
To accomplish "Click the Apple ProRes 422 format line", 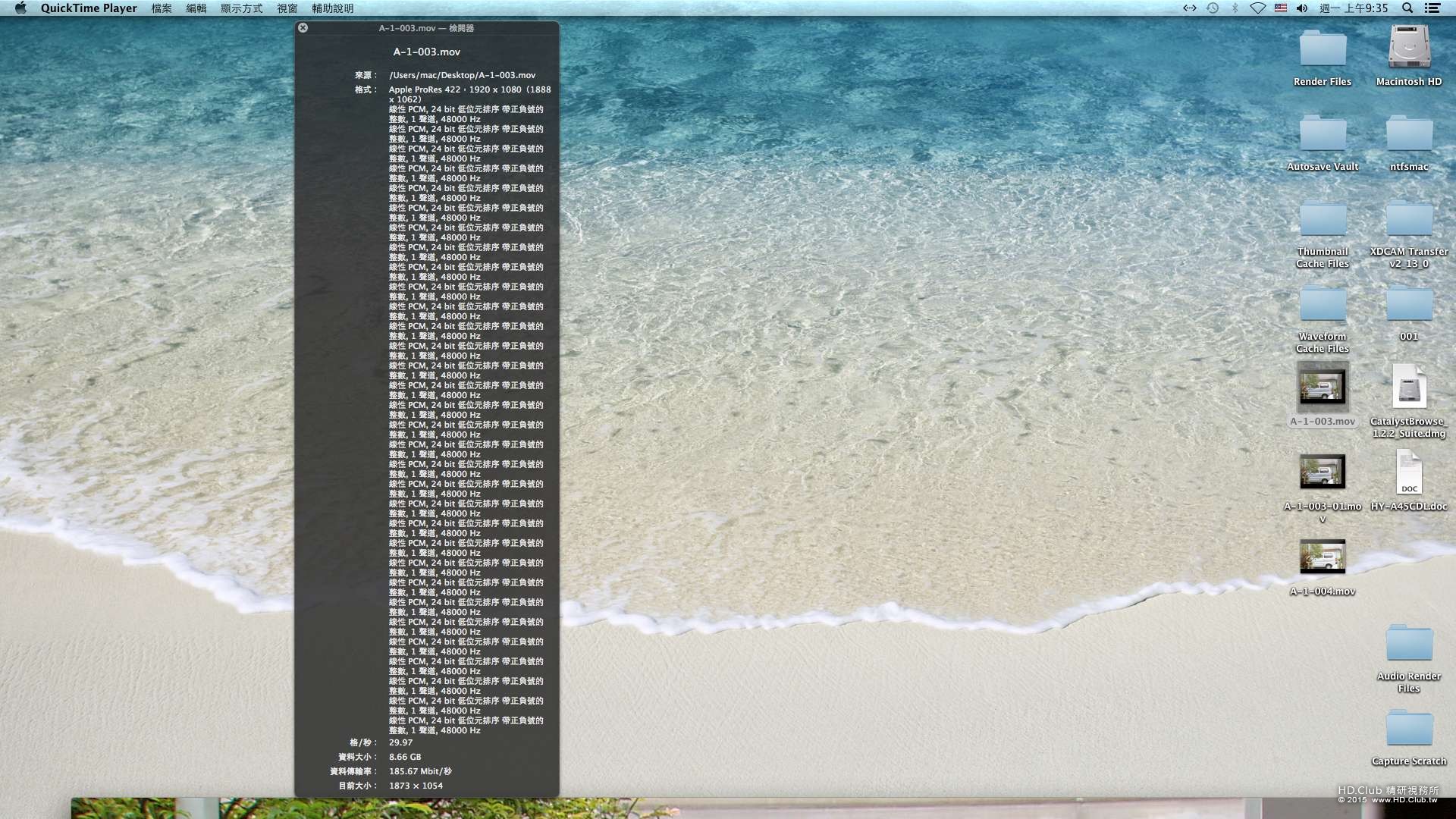I will 470,94.
